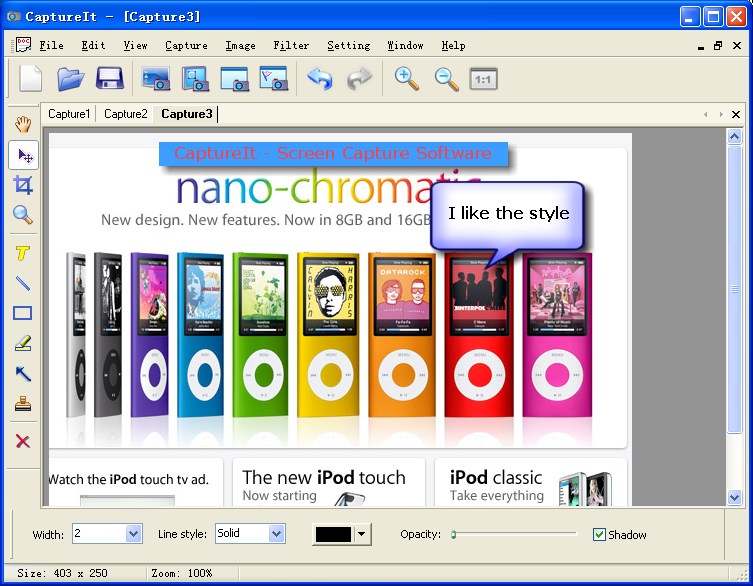The height and width of the screenshot is (586, 753).
Task: Minimize the inner document window
Action: coord(701,47)
